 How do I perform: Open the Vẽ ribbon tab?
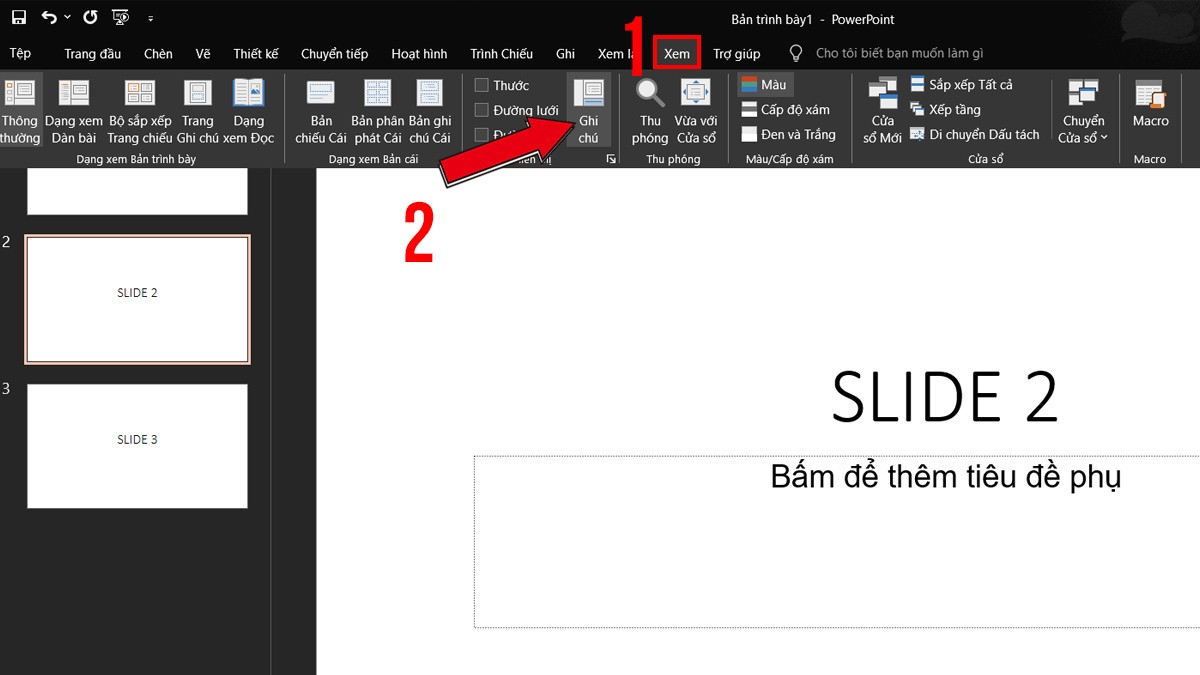[204, 54]
